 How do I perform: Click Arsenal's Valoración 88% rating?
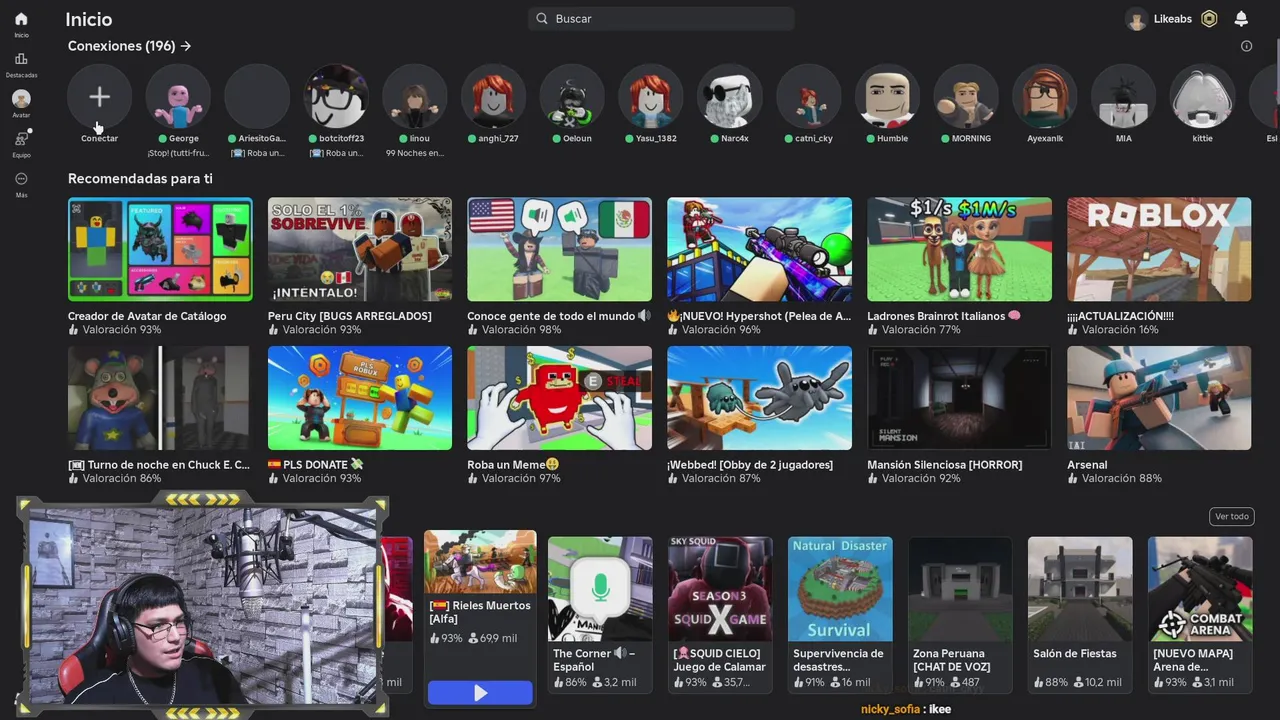(1115, 478)
